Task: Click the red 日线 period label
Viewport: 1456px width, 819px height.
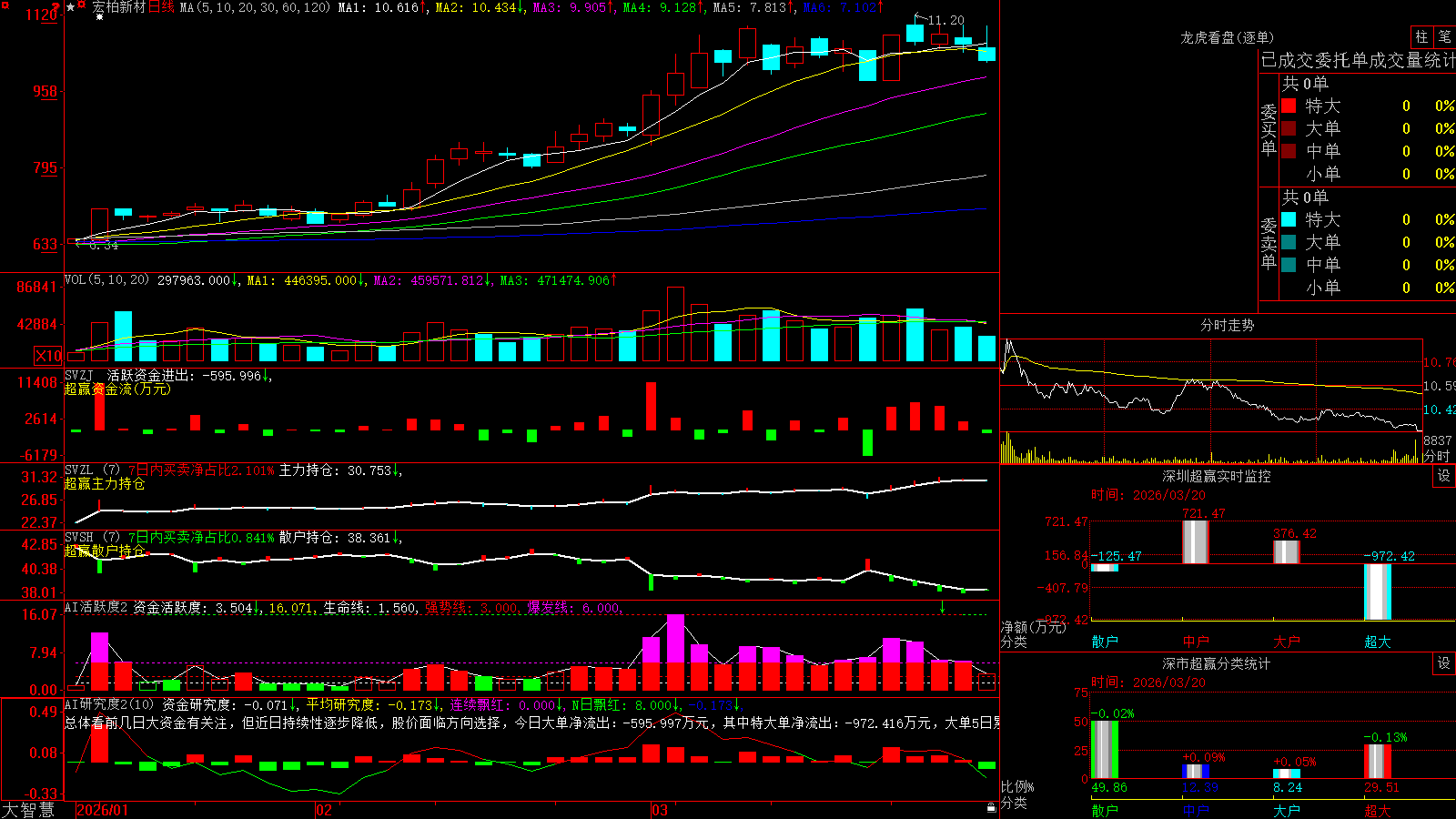Action: (x=161, y=7)
